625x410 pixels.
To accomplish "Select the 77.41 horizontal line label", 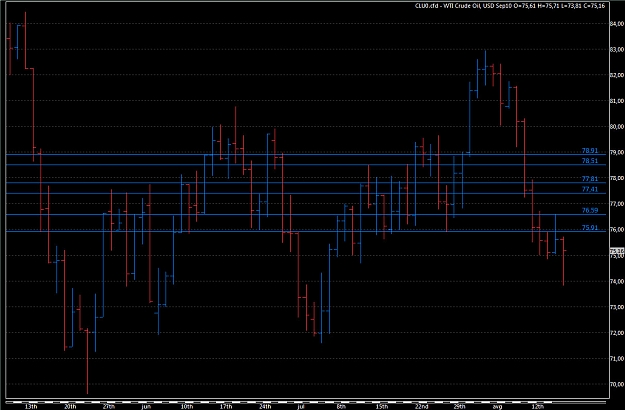I will (590, 189).
